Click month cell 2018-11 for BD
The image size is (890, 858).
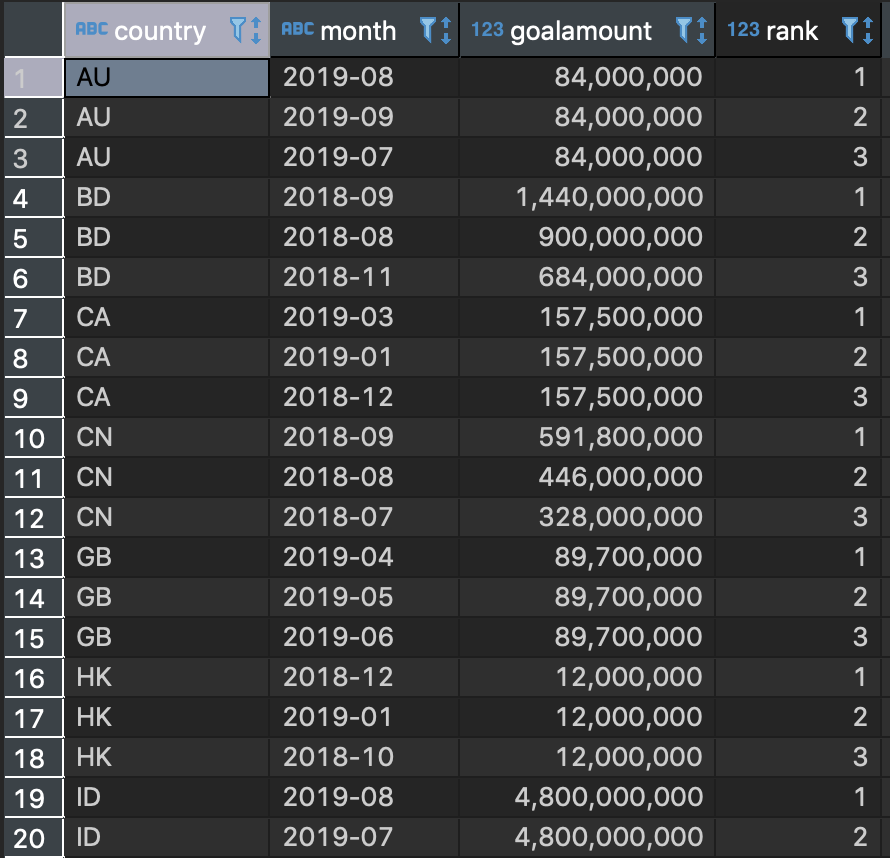(364, 277)
